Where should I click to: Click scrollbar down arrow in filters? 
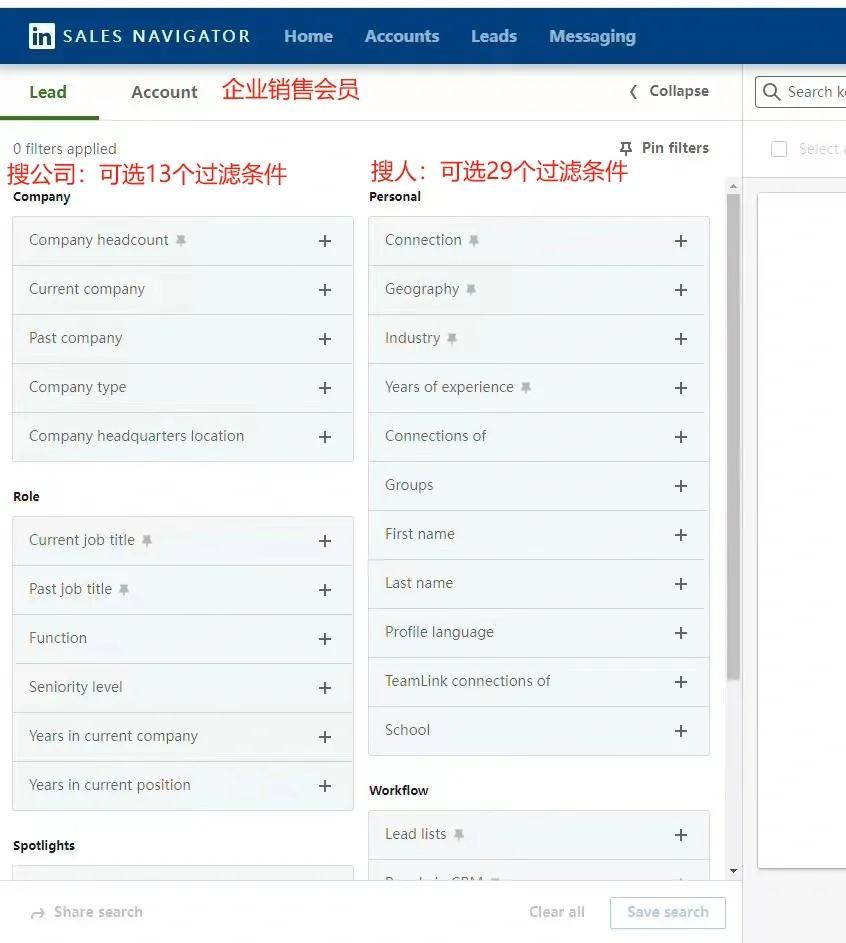733,871
